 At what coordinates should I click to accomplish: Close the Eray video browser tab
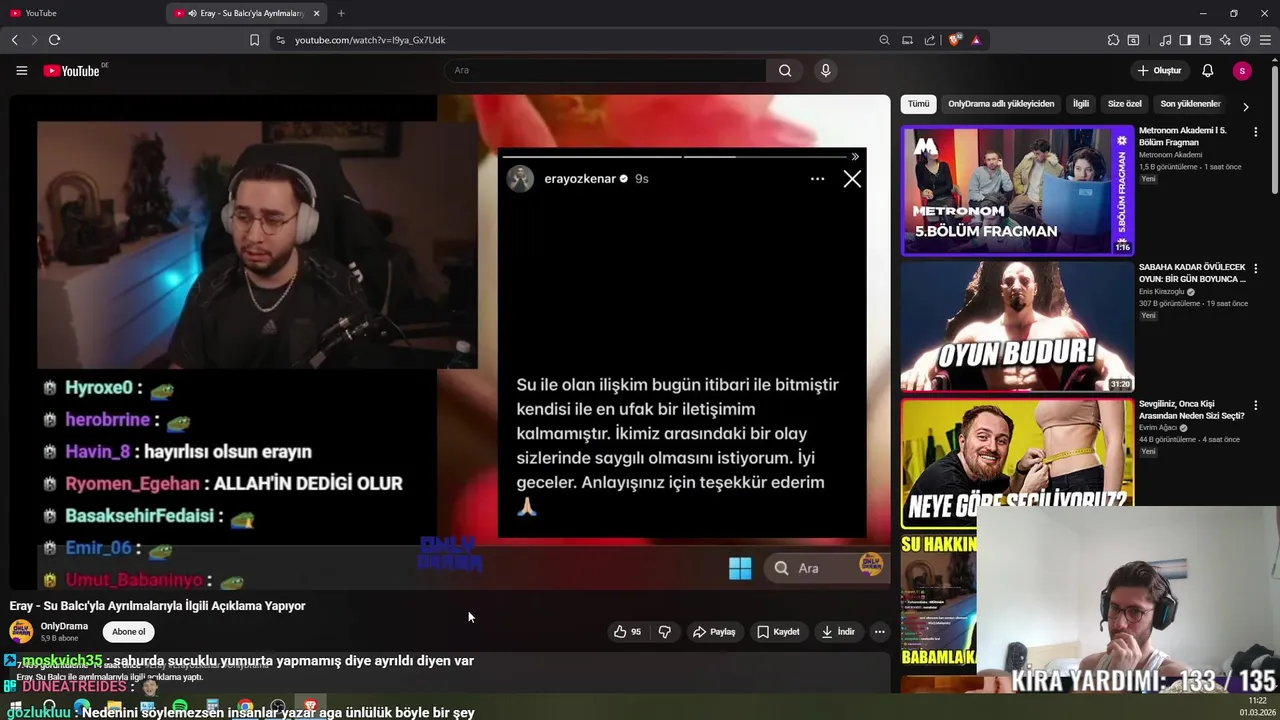point(317,13)
